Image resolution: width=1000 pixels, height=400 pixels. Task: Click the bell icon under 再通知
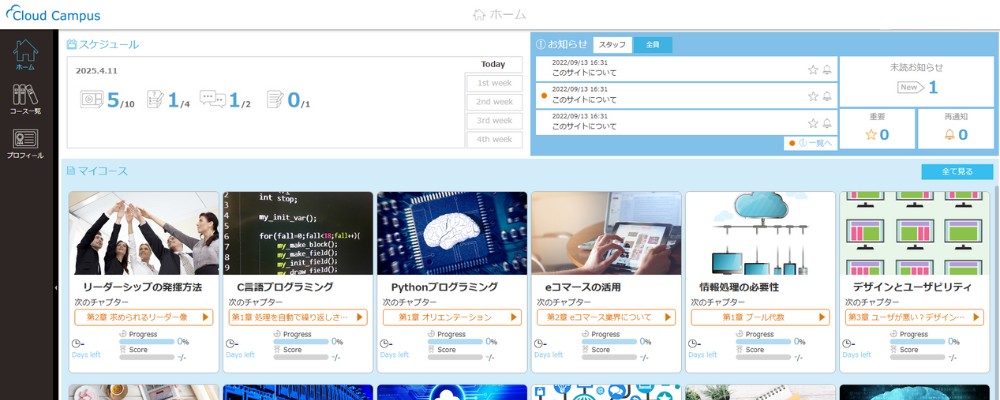coord(949,135)
